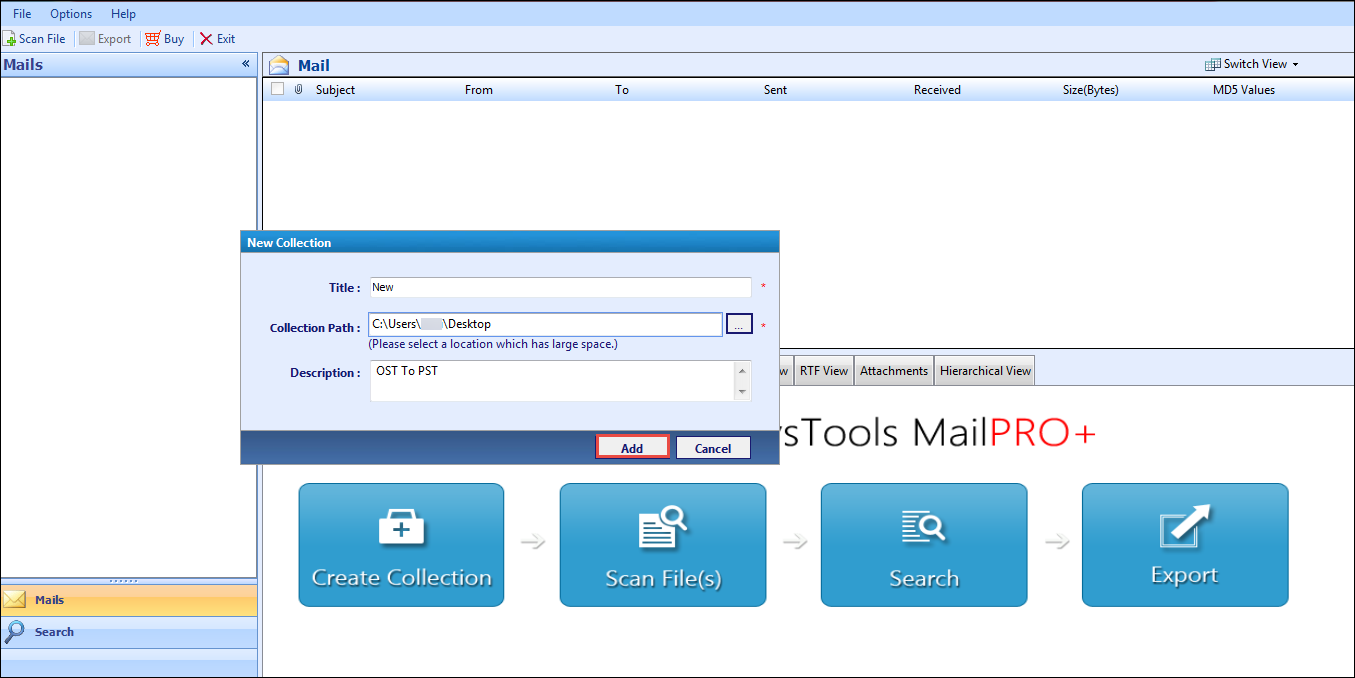
Task: Click the Export toolbar button
Action: [106, 39]
